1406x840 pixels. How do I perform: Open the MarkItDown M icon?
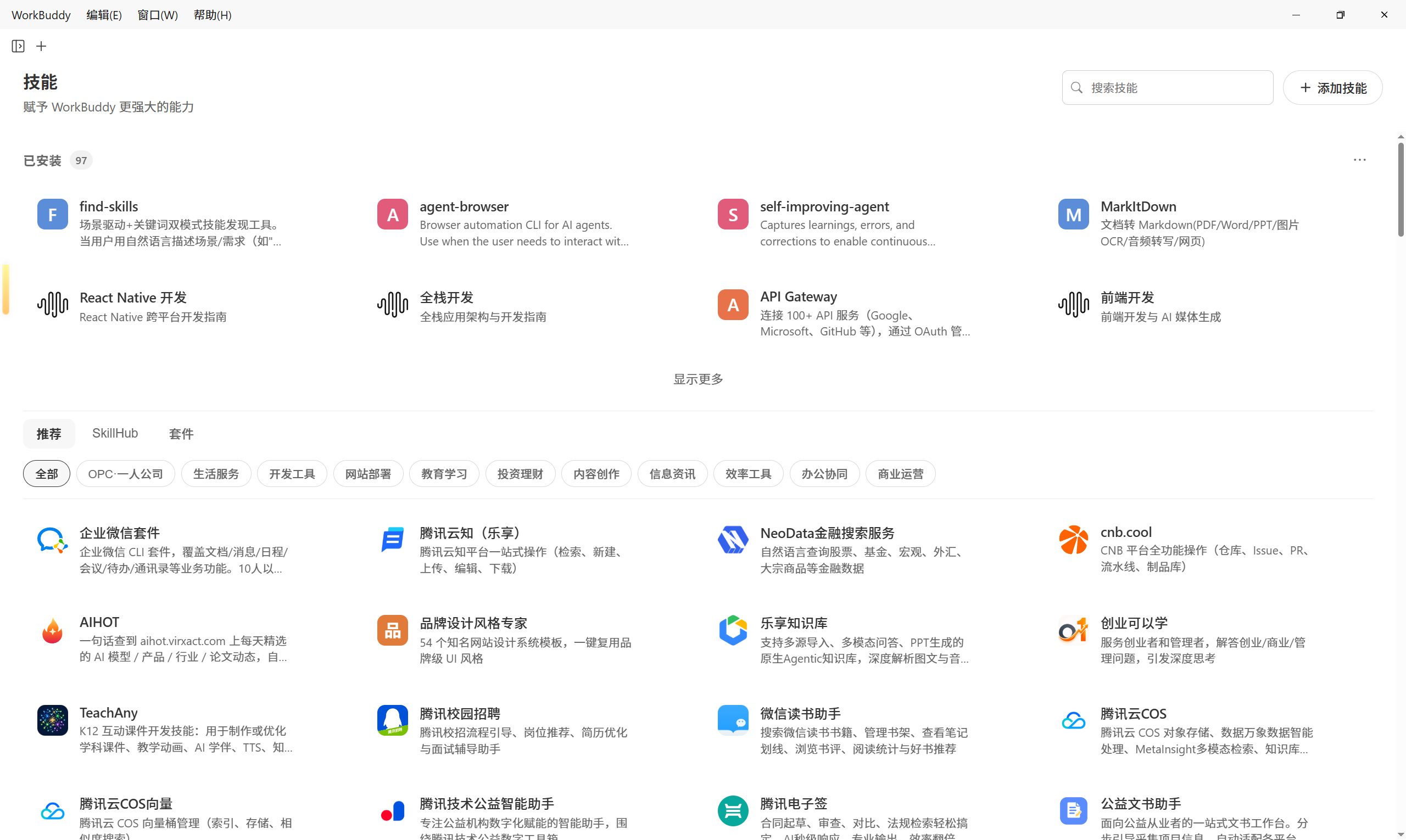[1073, 214]
